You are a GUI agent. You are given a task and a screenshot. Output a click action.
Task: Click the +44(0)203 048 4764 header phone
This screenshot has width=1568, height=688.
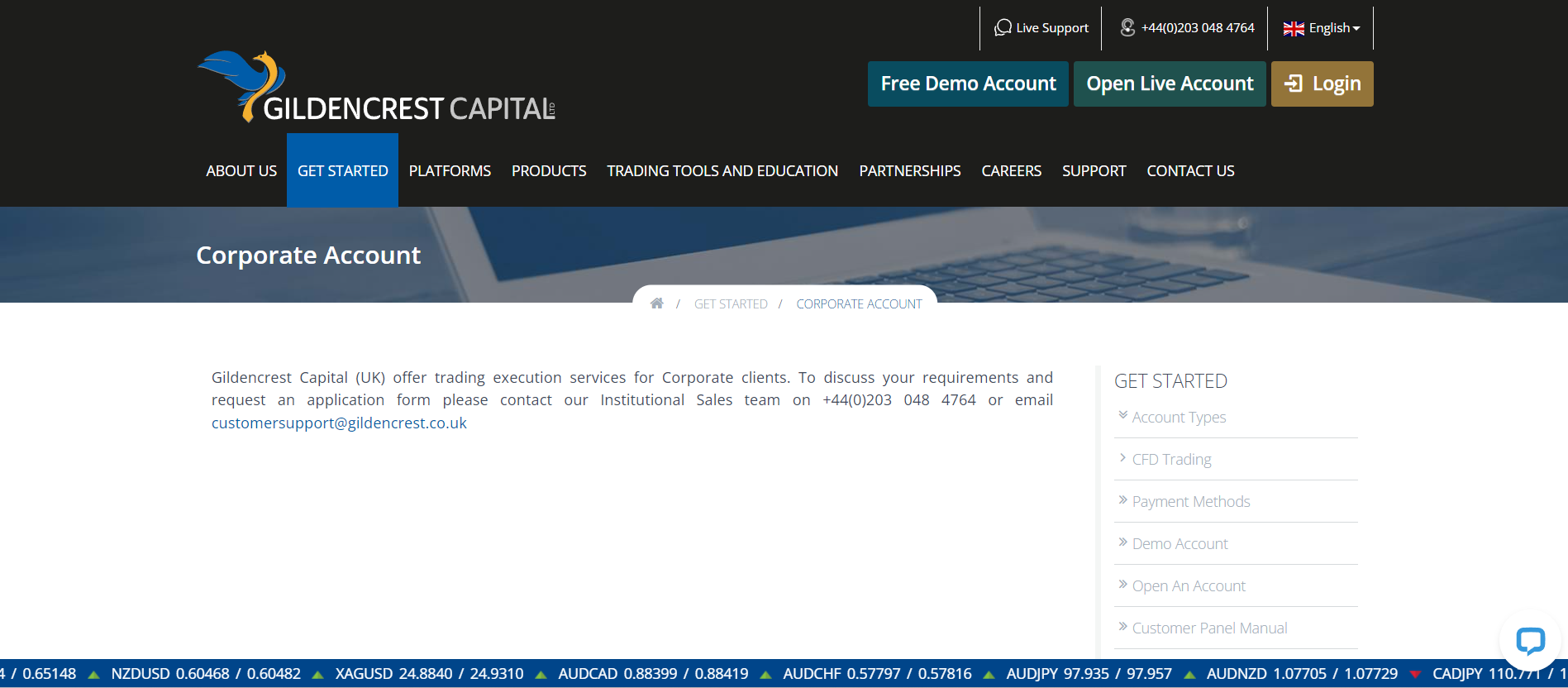tap(1198, 28)
